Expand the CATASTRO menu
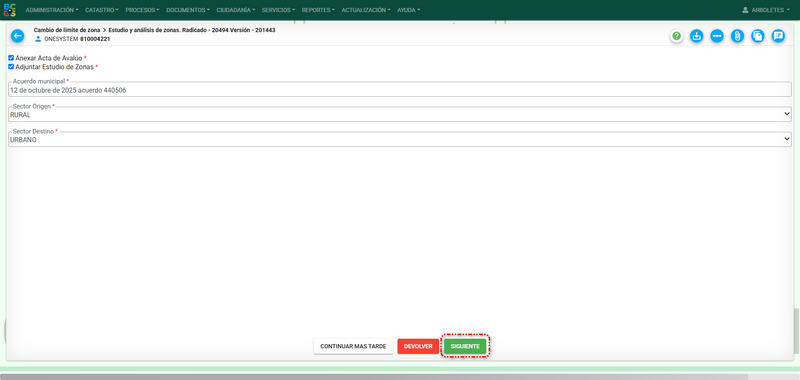 click(102, 10)
